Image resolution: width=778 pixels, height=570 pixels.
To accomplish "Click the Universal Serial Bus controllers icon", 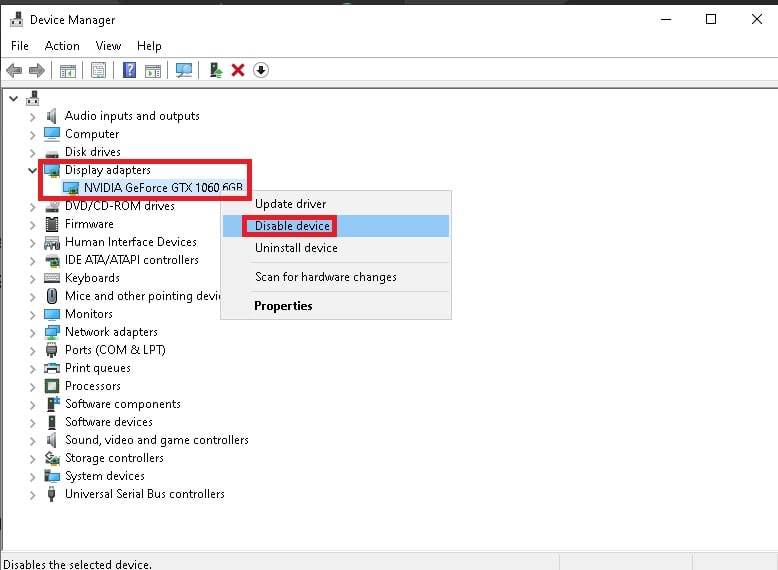I will 51,494.
